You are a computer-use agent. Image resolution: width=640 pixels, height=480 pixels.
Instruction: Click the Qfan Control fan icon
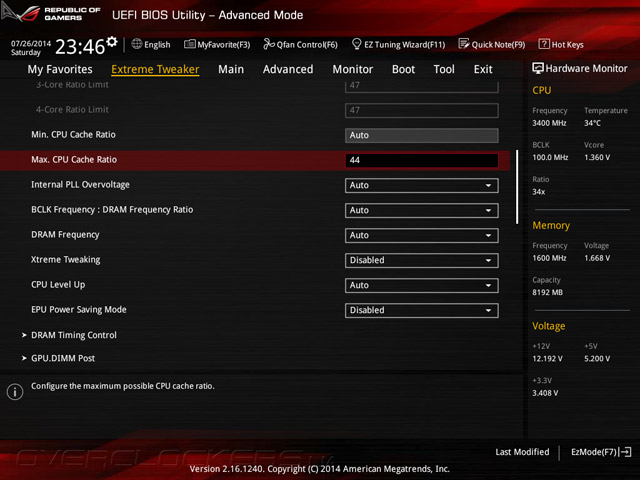coord(269,44)
